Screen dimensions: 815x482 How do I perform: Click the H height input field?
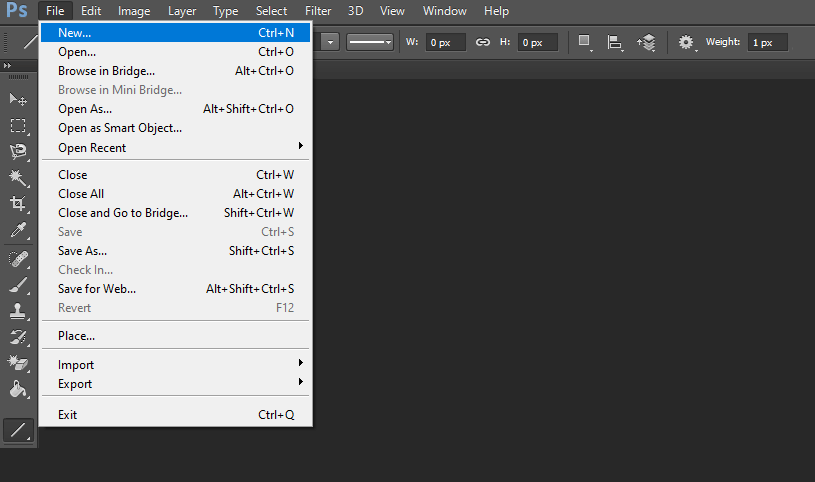[537, 42]
